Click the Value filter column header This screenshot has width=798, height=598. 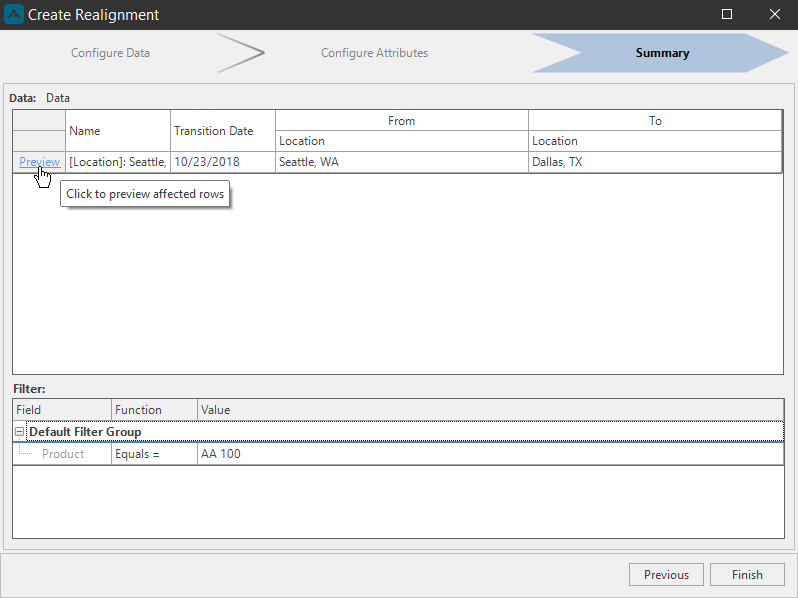(491, 410)
